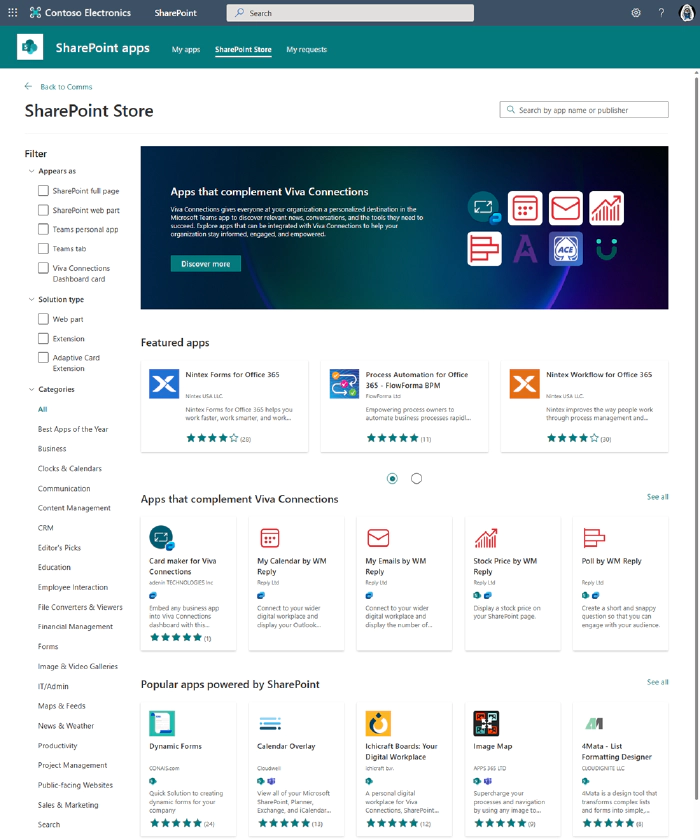This screenshot has height=840, width=700.
Task: Click the calendar icon in the banner
Action: click(x=525, y=208)
